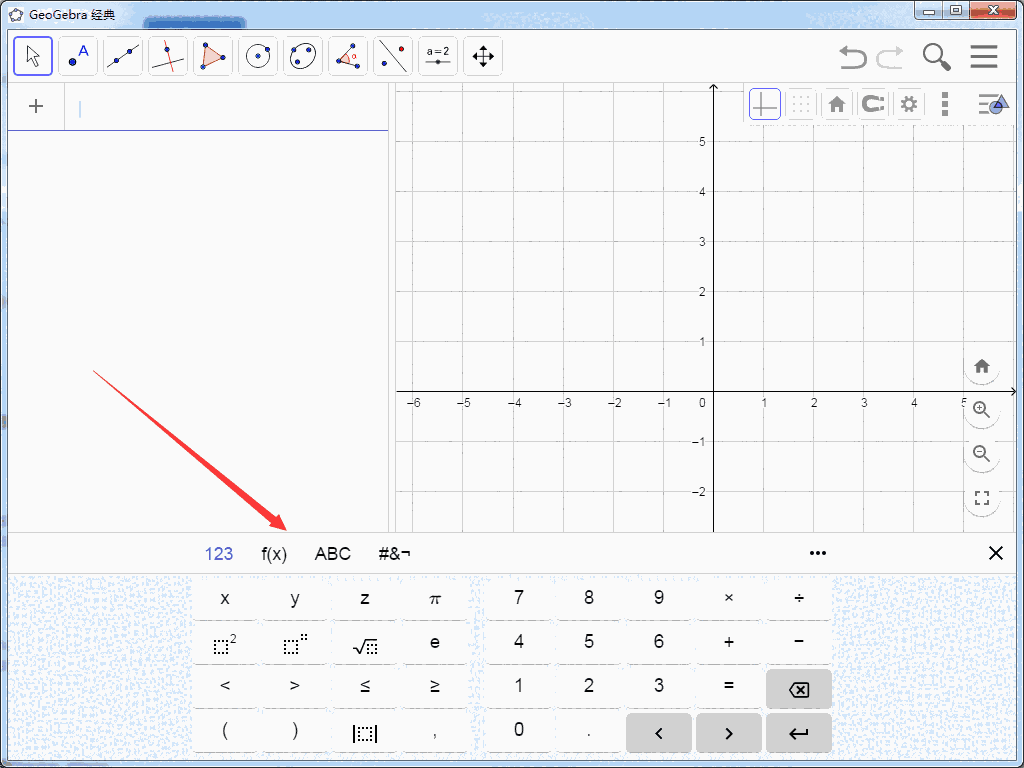Open the point capturing magnet options
Screen dimensions: 1024x768
click(873, 104)
